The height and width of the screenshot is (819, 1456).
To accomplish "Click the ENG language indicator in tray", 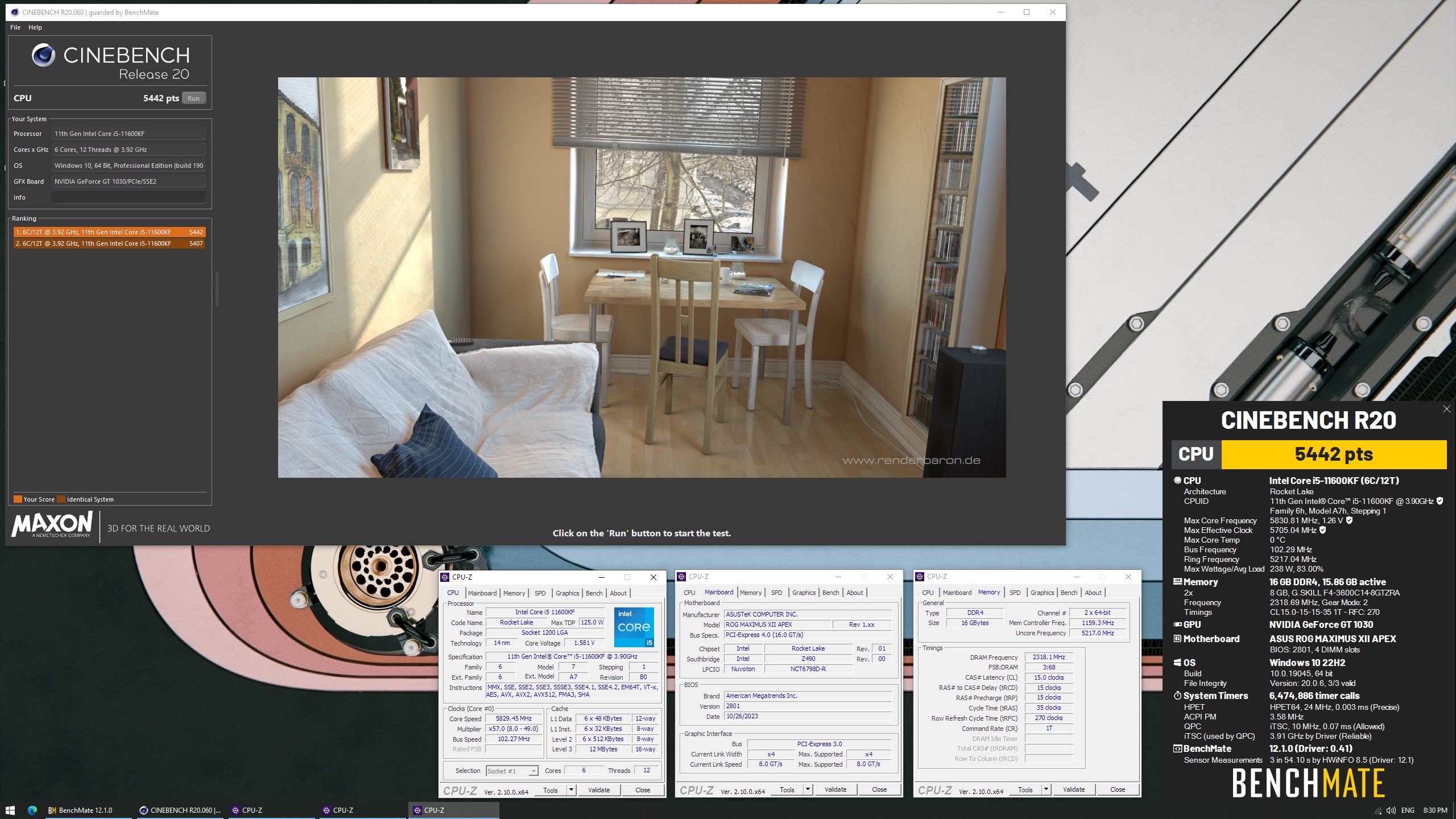I will (1408, 810).
